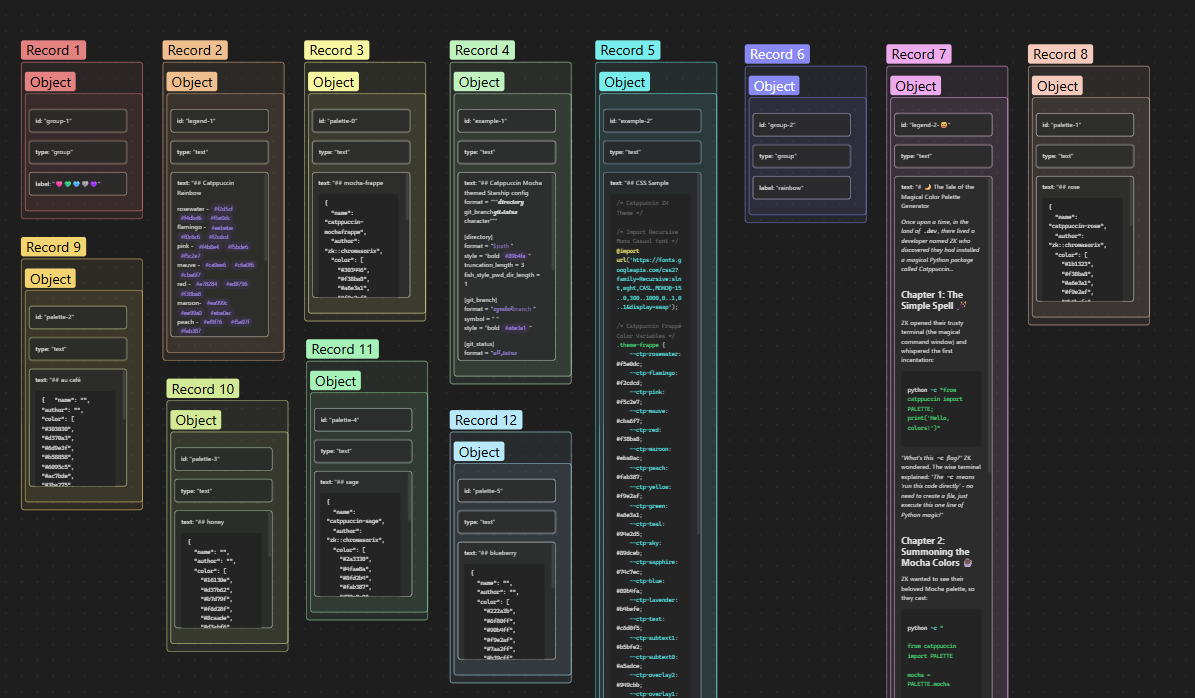Click the Object label inside Record 6
Viewport: 1195px width, 698px height.
774,86
